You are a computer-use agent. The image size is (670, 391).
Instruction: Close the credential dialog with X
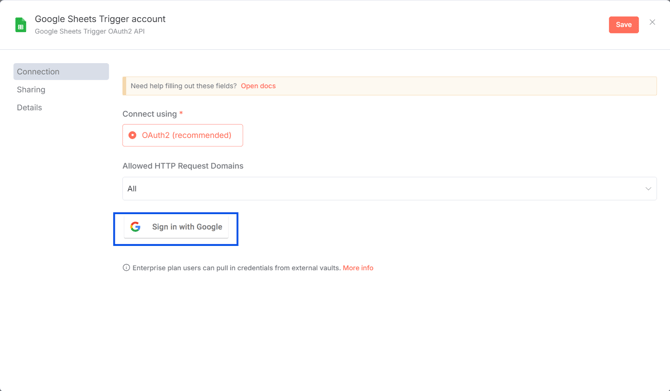pyautogui.click(x=652, y=22)
